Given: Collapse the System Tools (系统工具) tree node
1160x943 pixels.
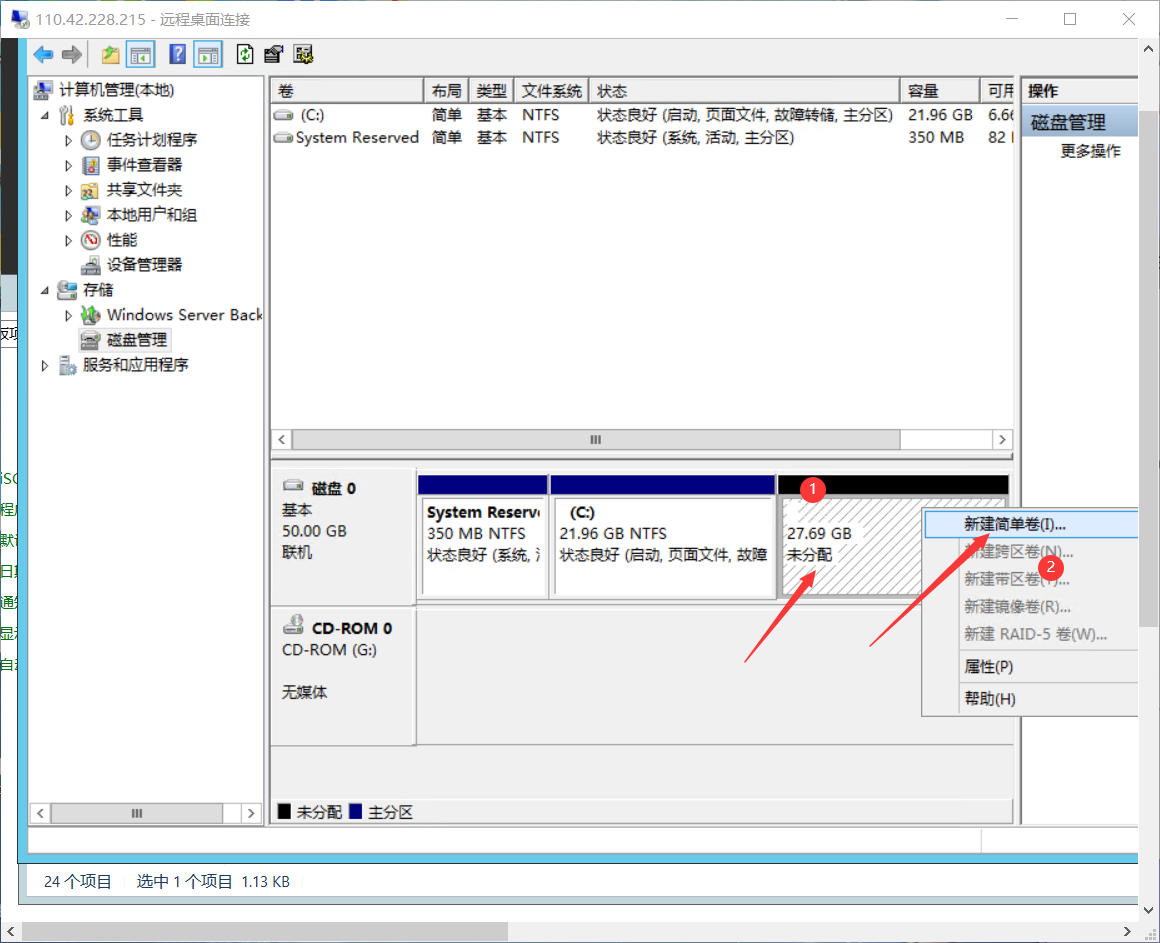Looking at the screenshot, I should tap(45, 115).
